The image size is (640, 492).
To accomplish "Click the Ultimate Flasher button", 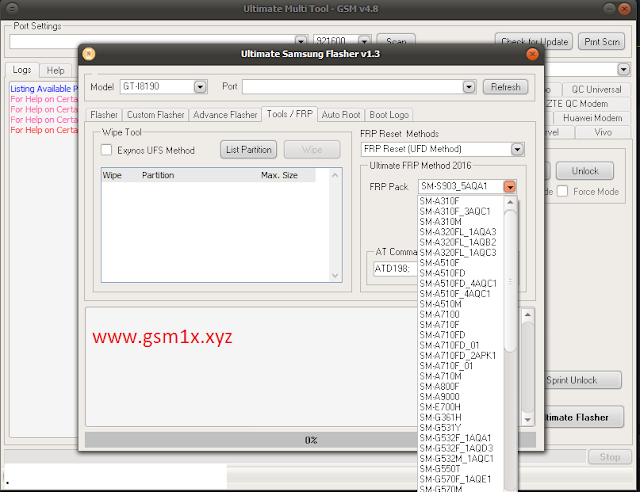I will [x=583, y=417].
